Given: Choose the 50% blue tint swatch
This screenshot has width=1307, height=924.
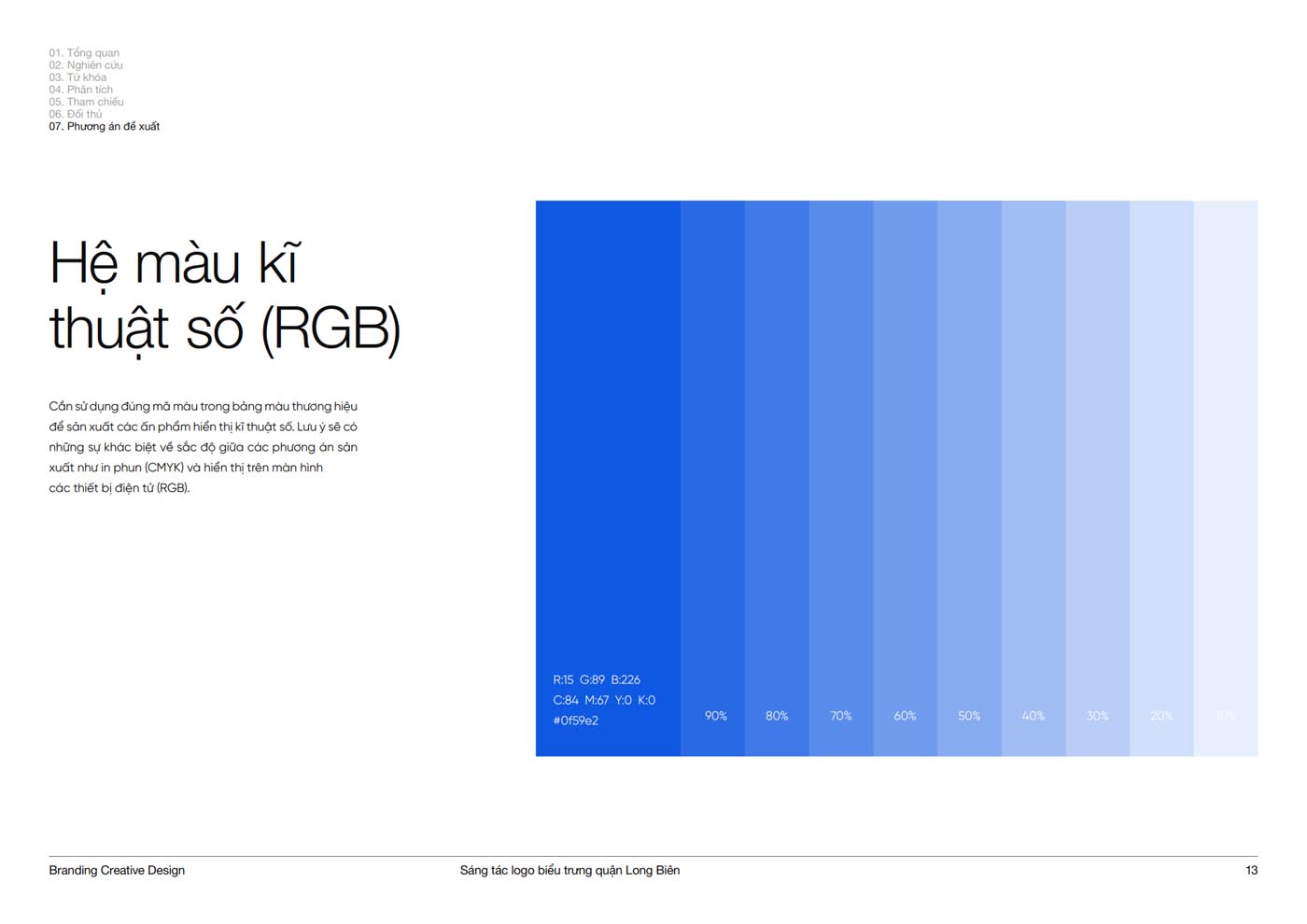Looking at the screenshot, I should pos(969,478).
